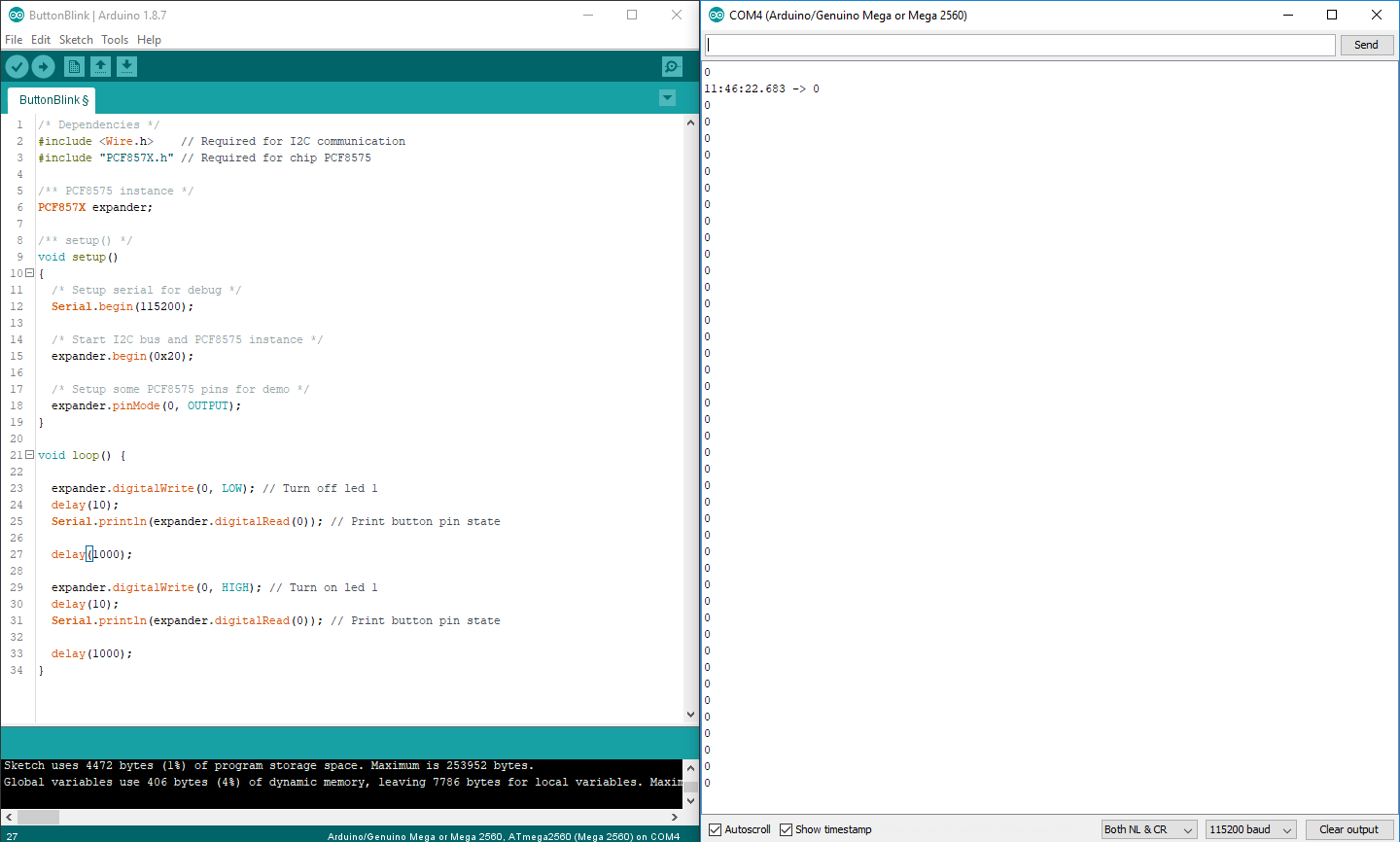Collapse the loop() code fold marker

point(29,455)
